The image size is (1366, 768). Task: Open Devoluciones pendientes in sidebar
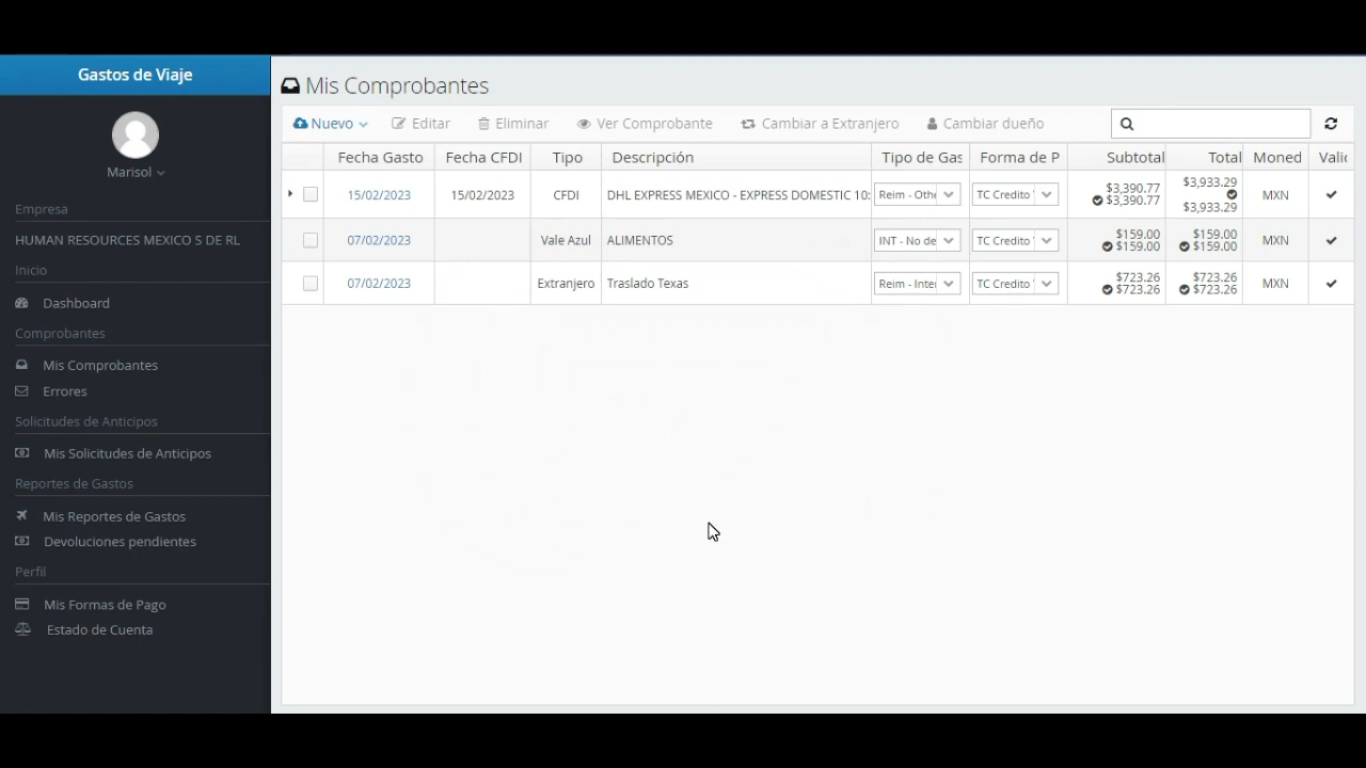(120, 541)
